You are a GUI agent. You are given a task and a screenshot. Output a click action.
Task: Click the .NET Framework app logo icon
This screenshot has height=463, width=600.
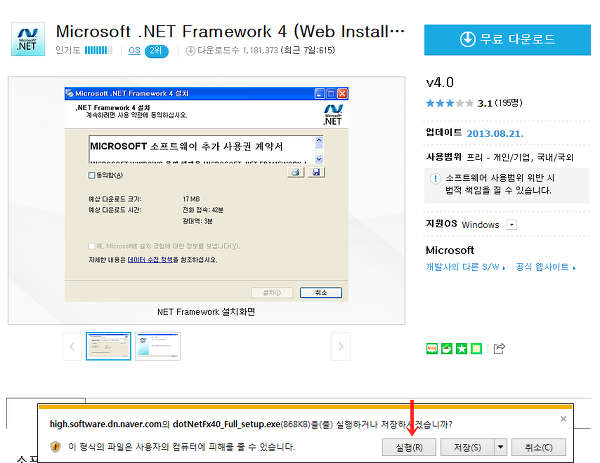pyautogui.click(x=28, y=39)
